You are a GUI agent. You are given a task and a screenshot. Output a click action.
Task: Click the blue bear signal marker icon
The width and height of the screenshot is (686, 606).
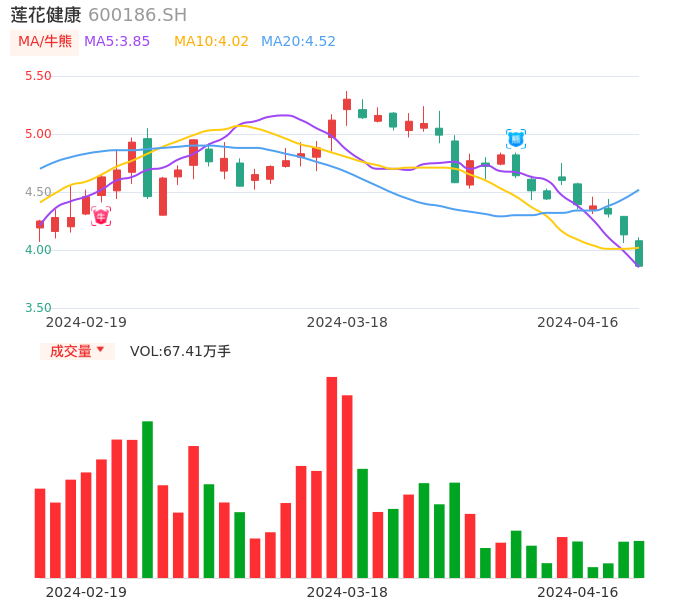[x=516, y=139]
